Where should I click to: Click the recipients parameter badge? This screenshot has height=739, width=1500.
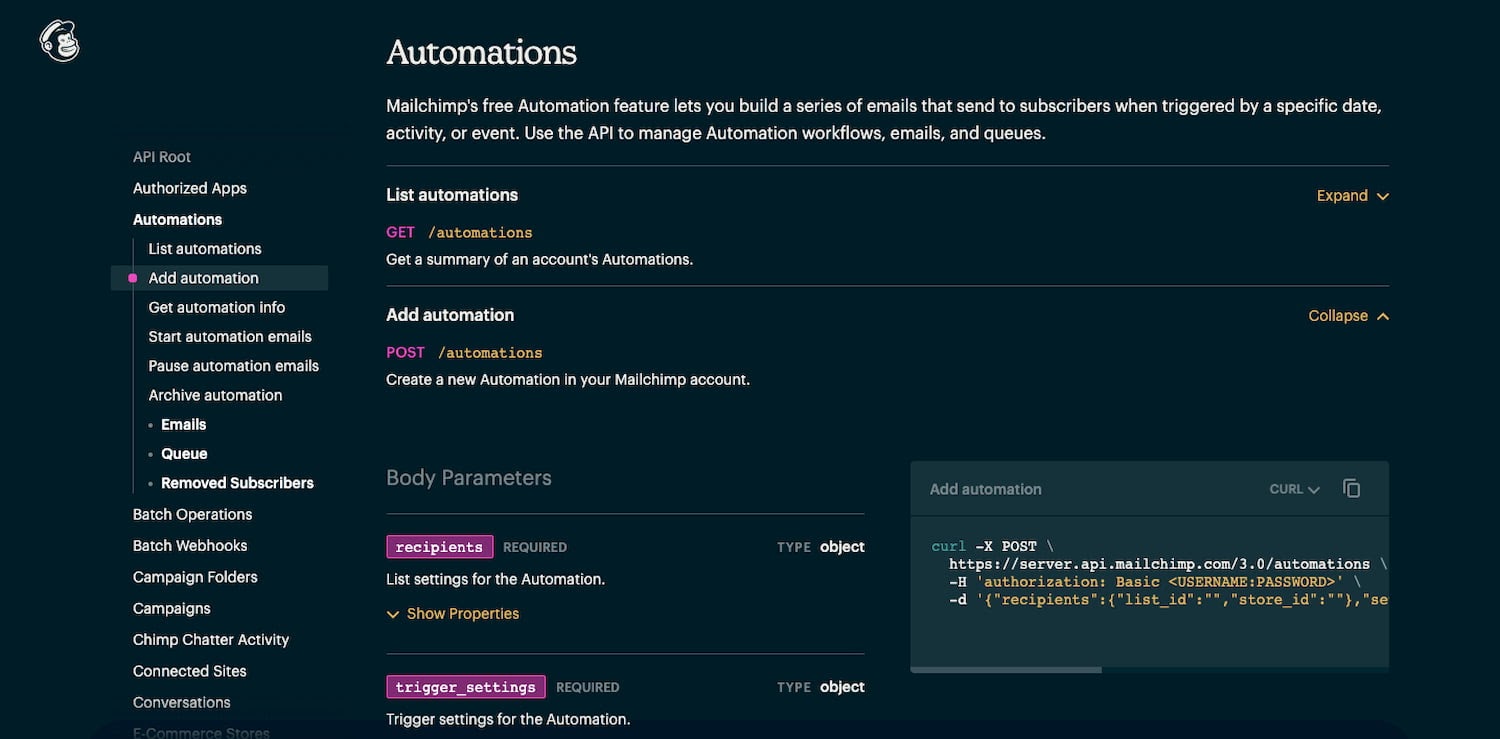click(440, 546)
